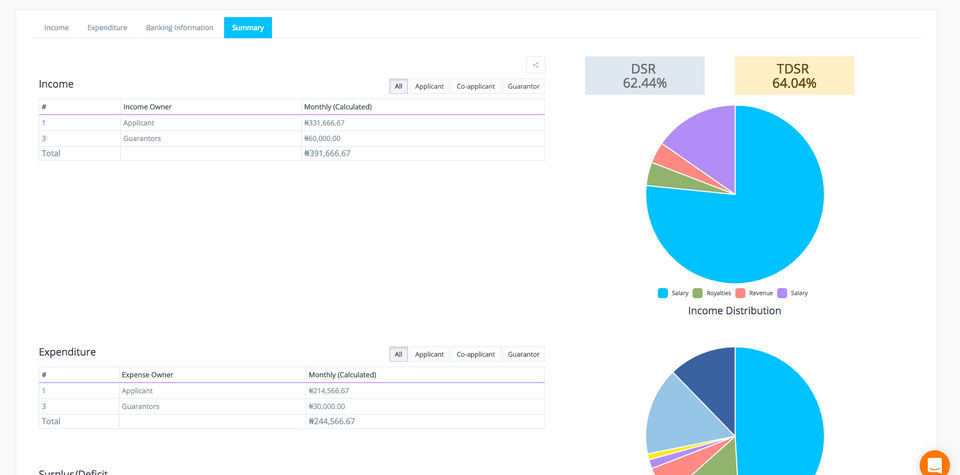Viewport: 960px width, 475px height.
Task: Click Guarantors row in Expenditure table
Action: click(x=291, y=407)
